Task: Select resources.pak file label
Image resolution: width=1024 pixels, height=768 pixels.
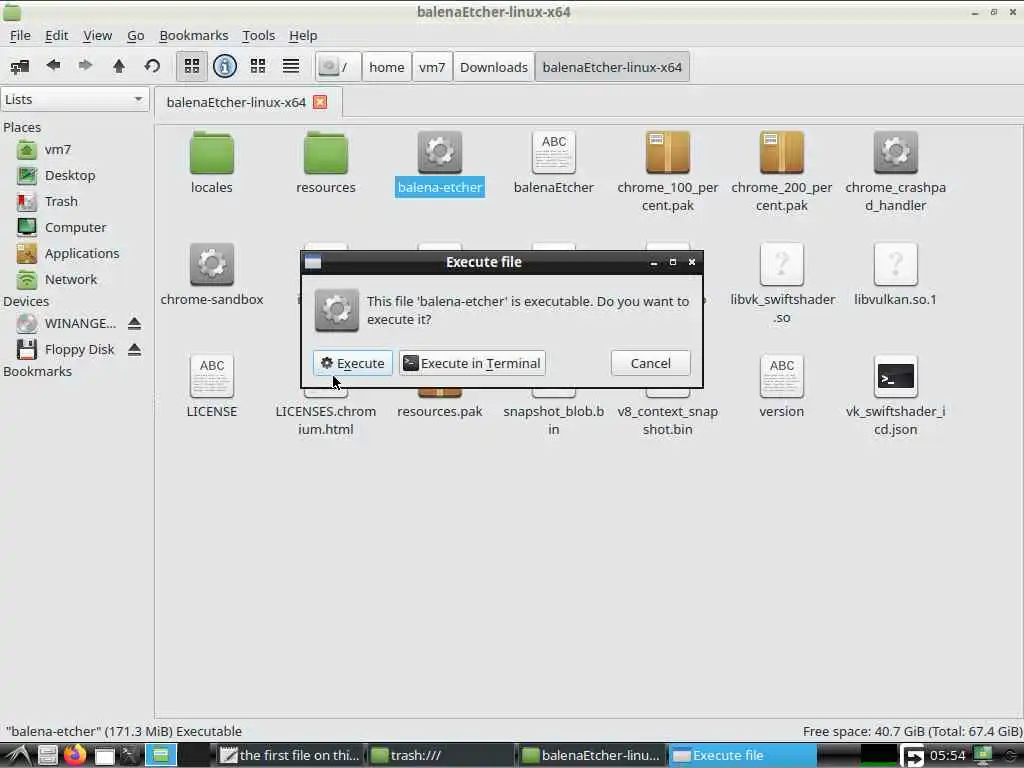Action: 440,411
